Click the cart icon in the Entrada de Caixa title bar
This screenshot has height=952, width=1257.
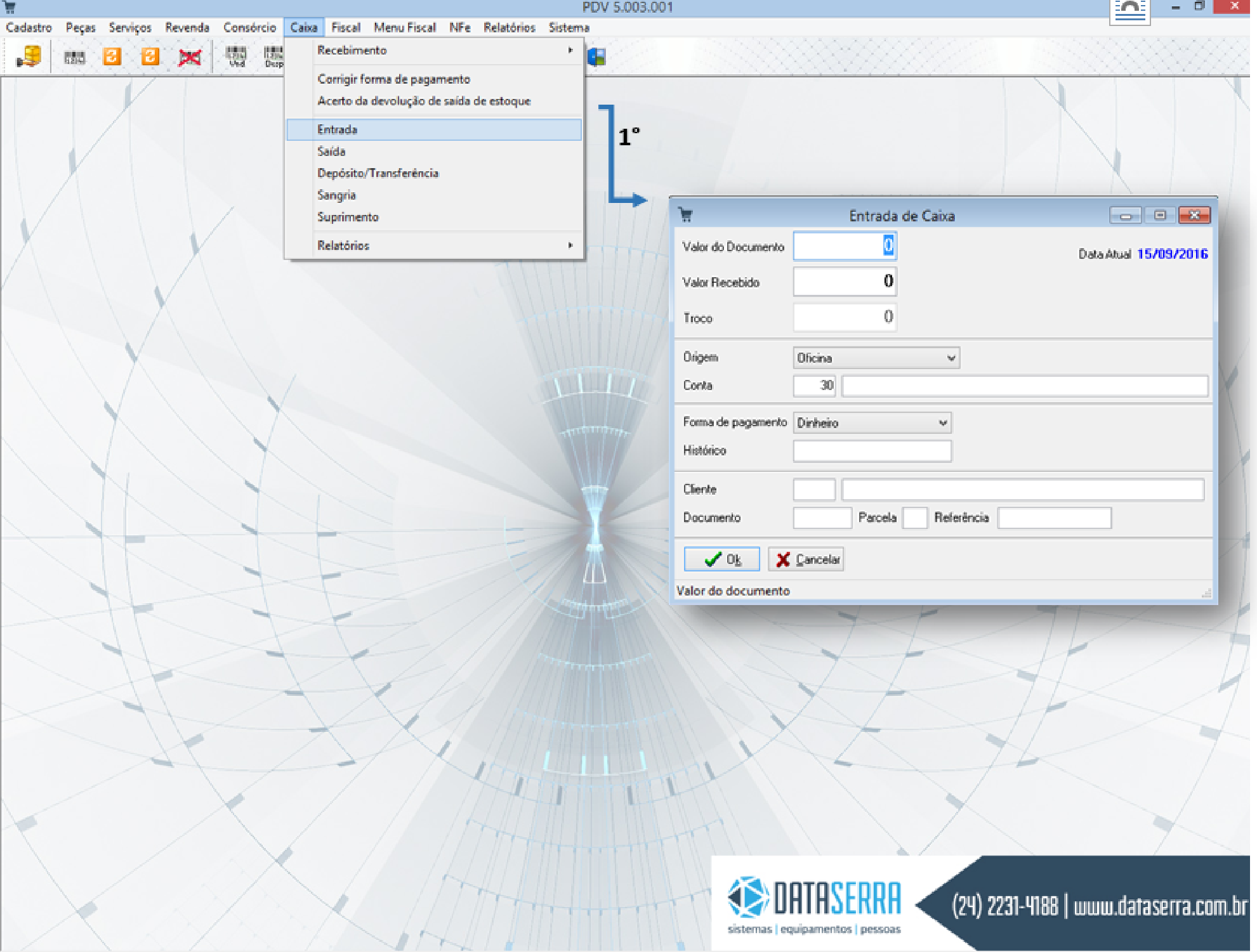point(685,215)
